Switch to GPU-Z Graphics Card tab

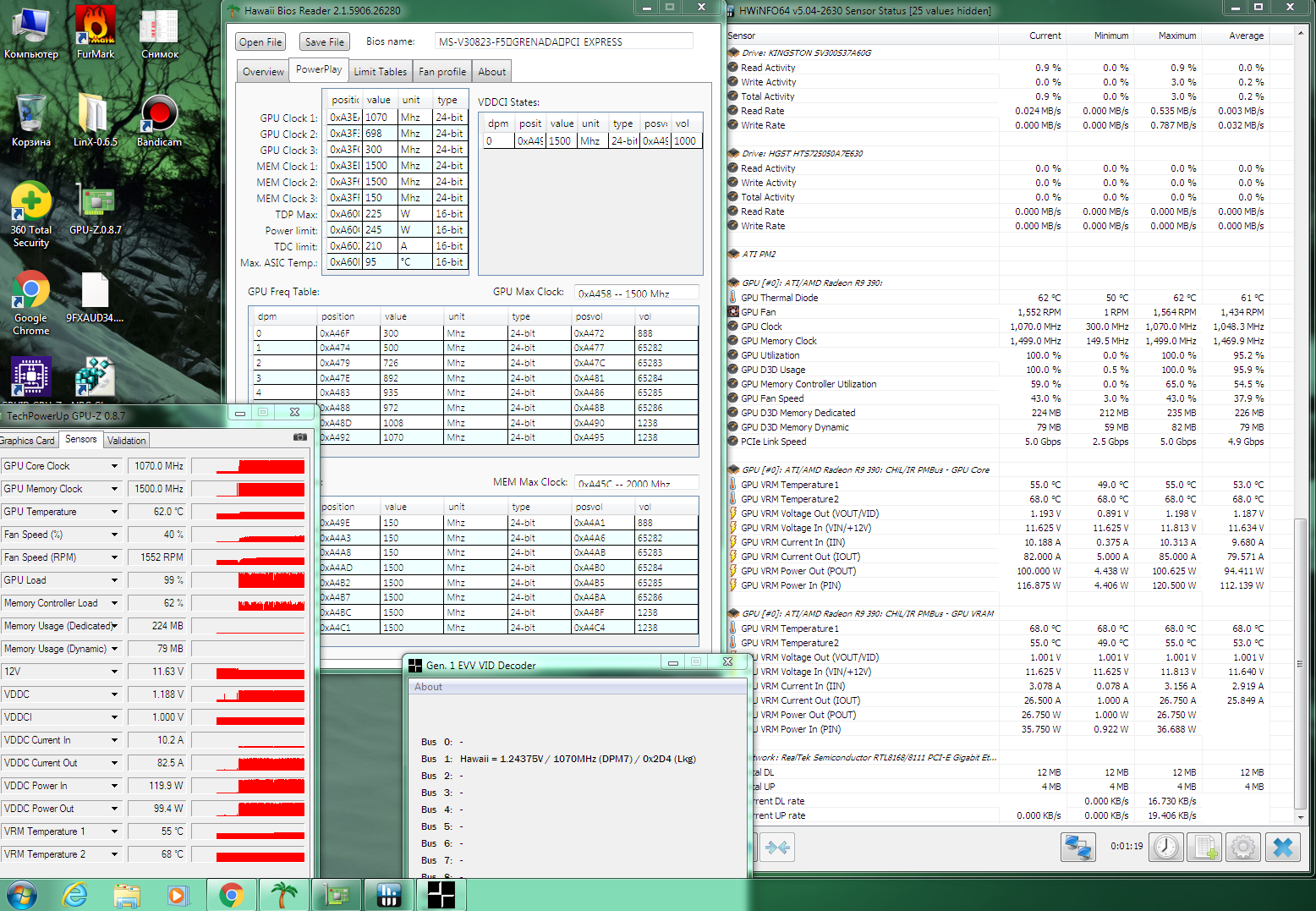28,441
